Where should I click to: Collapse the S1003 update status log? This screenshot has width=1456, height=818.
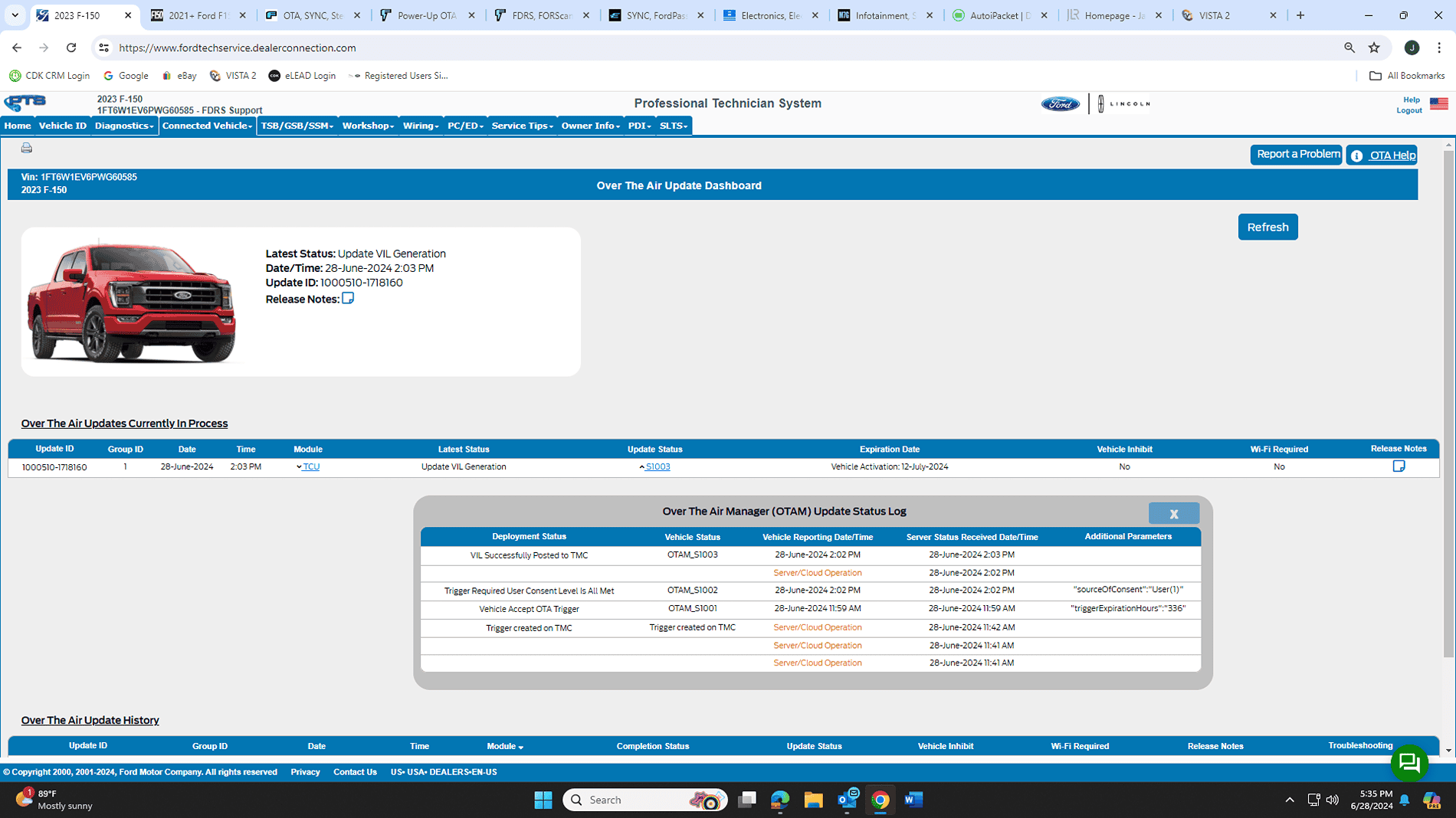click(642, 467)
